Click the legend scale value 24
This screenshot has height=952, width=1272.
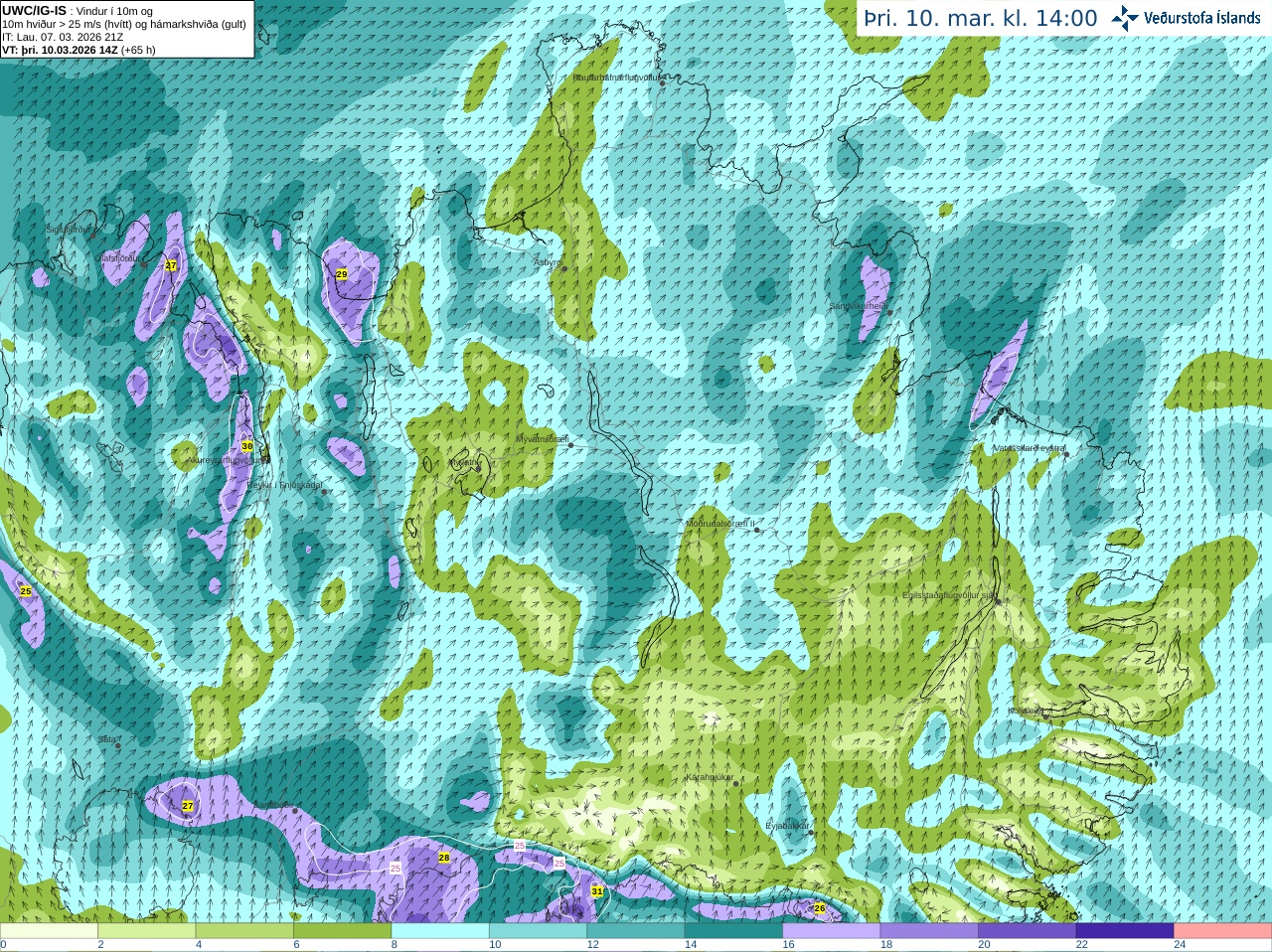tap(1180, 945)
